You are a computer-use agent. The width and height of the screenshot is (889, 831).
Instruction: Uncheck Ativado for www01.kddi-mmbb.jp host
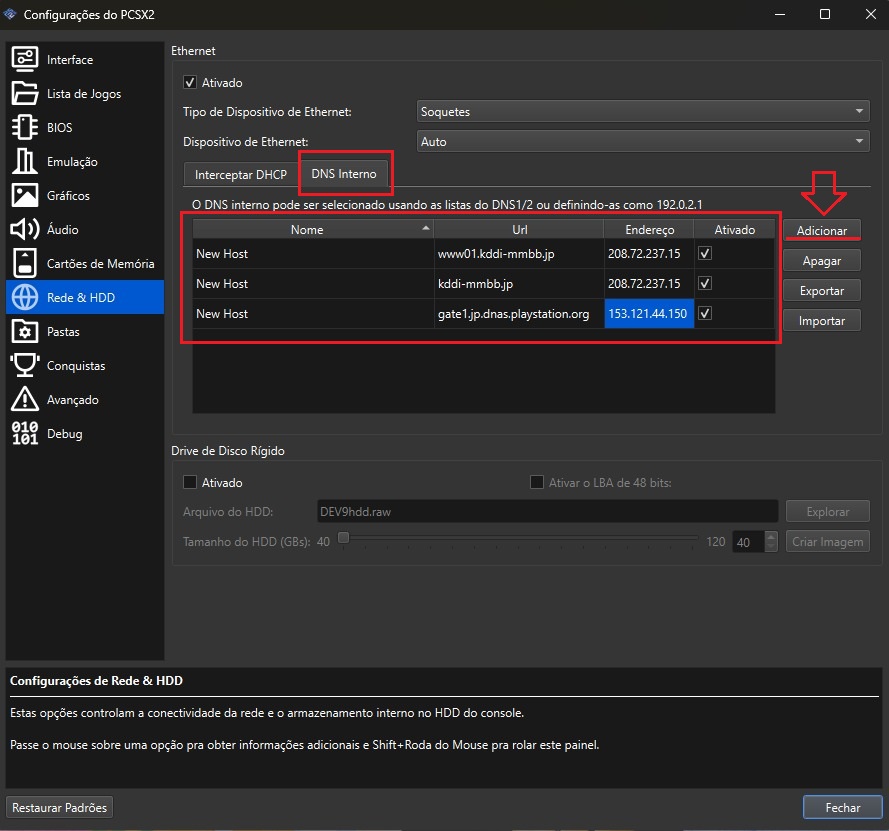pyautogui.click(x=705, y=254)
